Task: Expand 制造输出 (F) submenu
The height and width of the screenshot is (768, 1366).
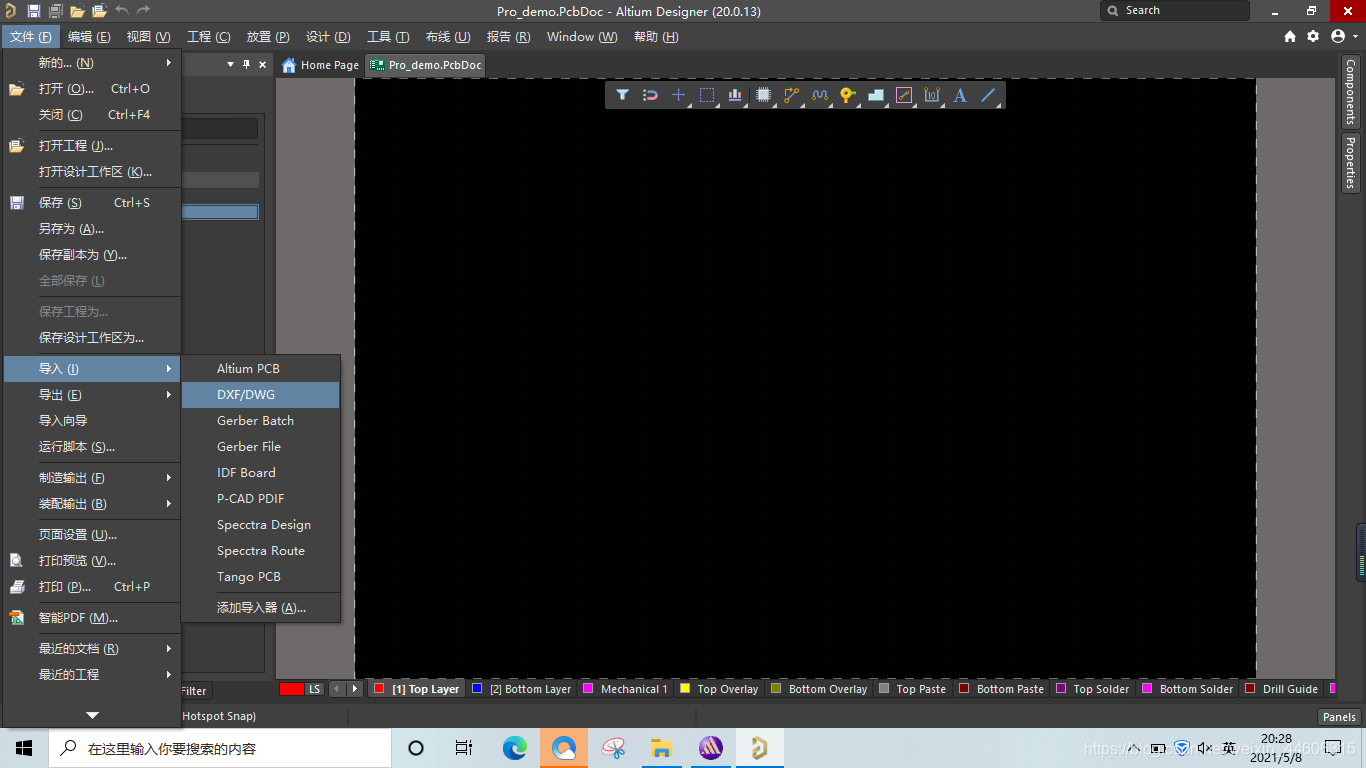Action: coord(92,477)
